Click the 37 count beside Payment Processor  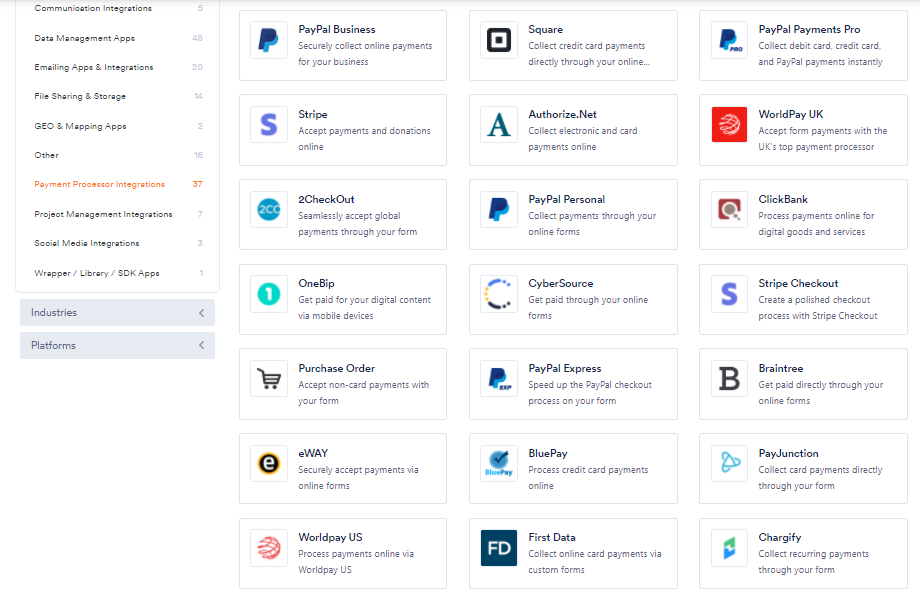tap(198, 184)
